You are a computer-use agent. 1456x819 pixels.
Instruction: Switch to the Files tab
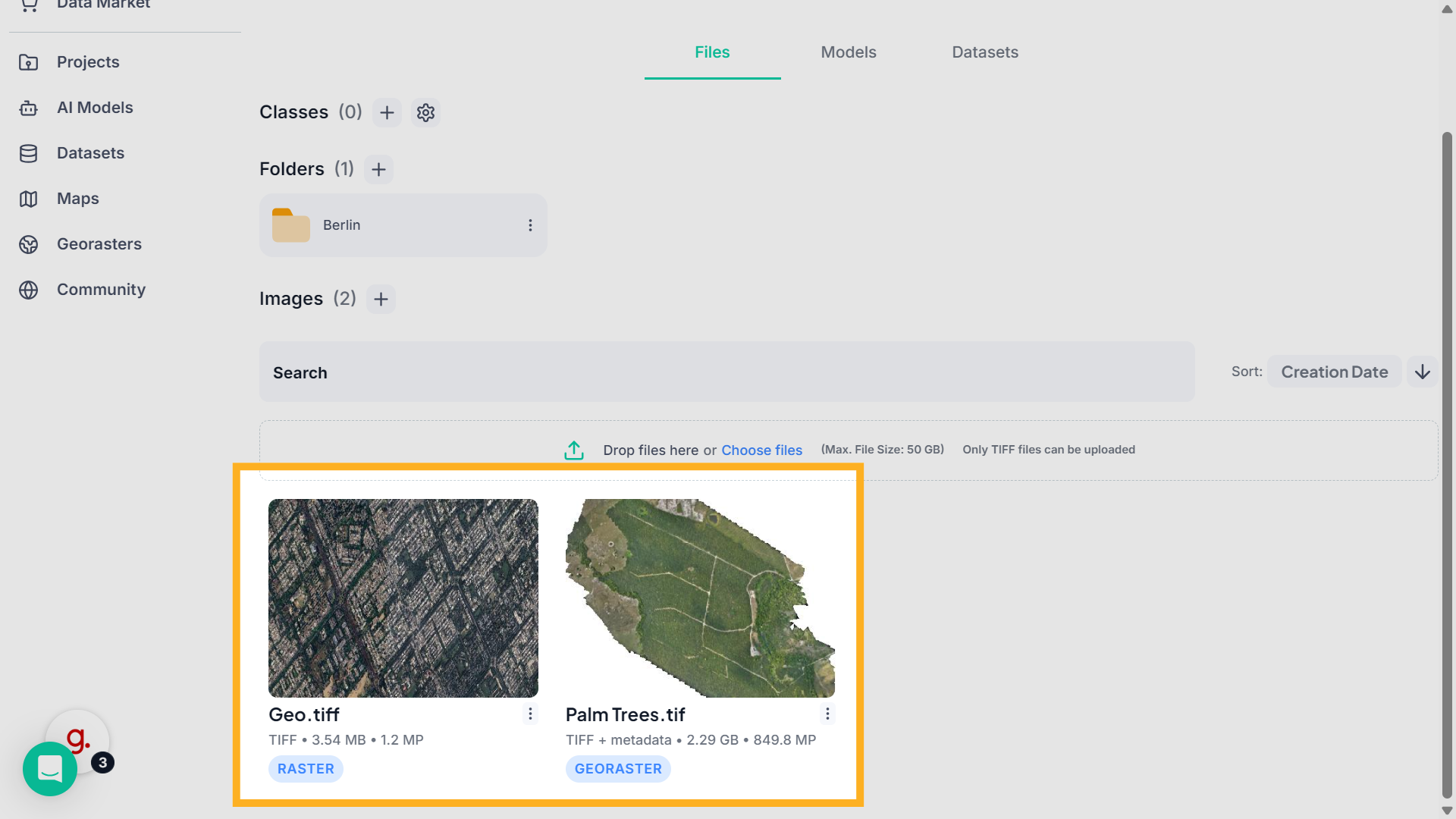(712, 52)
